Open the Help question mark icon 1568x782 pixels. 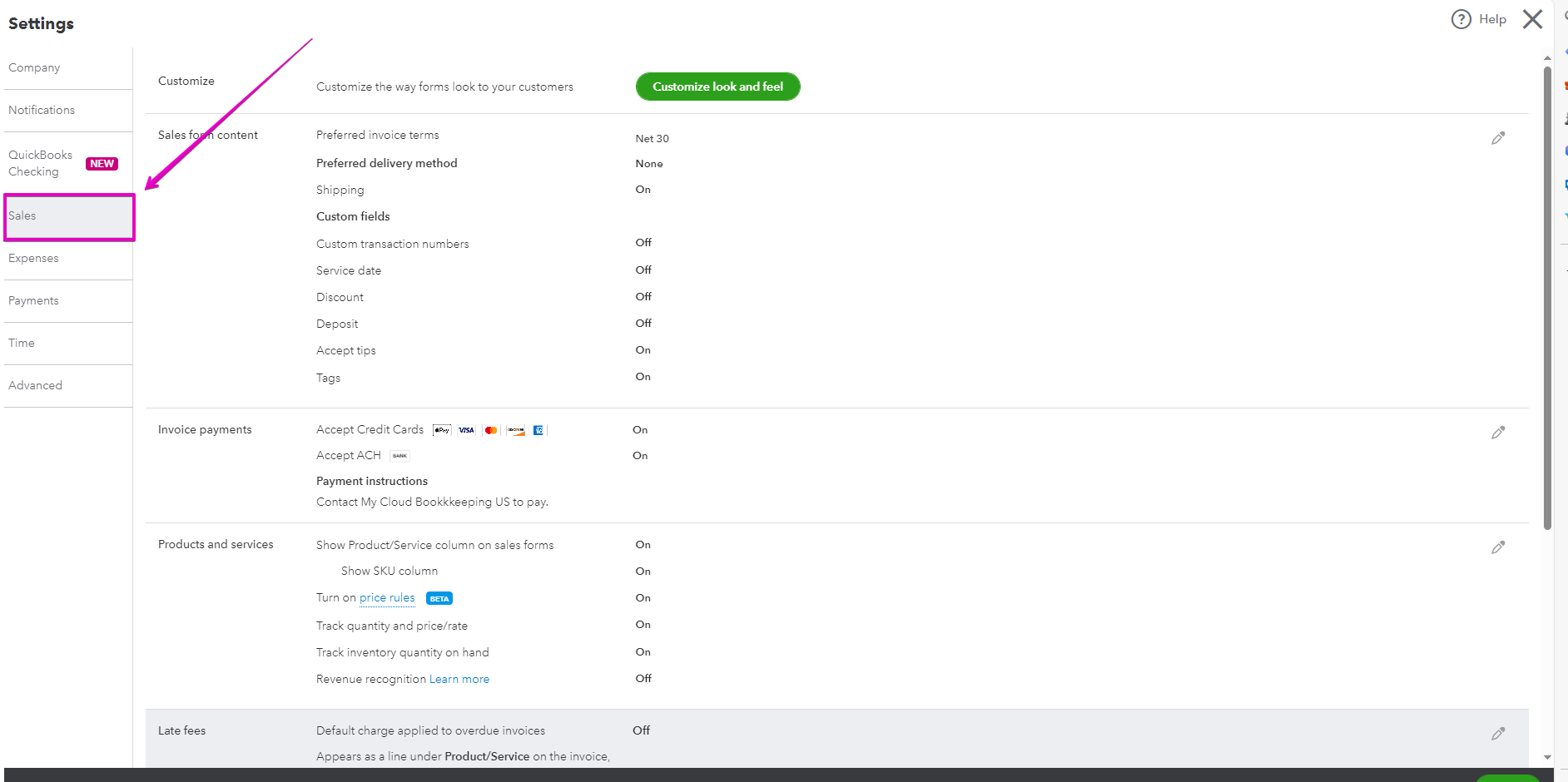pos(1461,19)
